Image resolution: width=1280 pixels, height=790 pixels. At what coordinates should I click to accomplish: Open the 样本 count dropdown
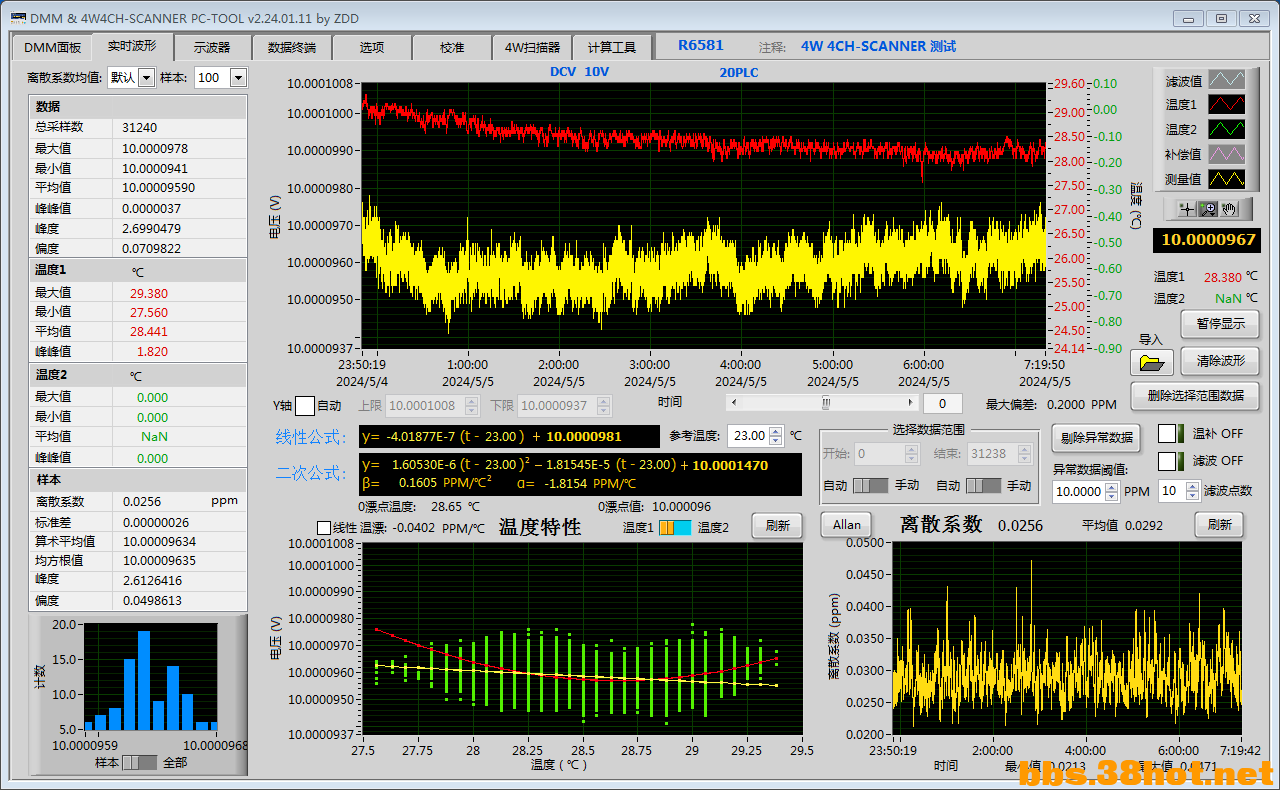coord(238,77)
